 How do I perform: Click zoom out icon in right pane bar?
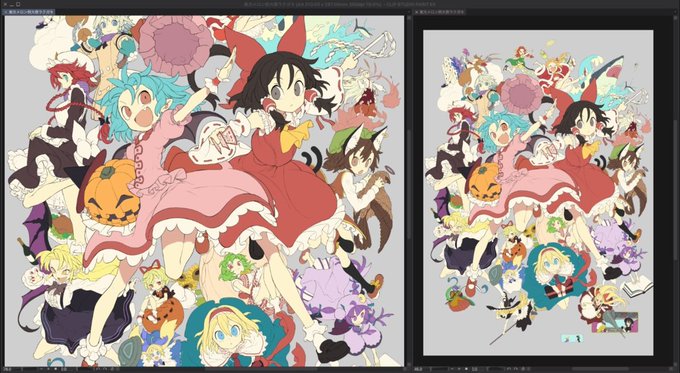coord(452,369)
